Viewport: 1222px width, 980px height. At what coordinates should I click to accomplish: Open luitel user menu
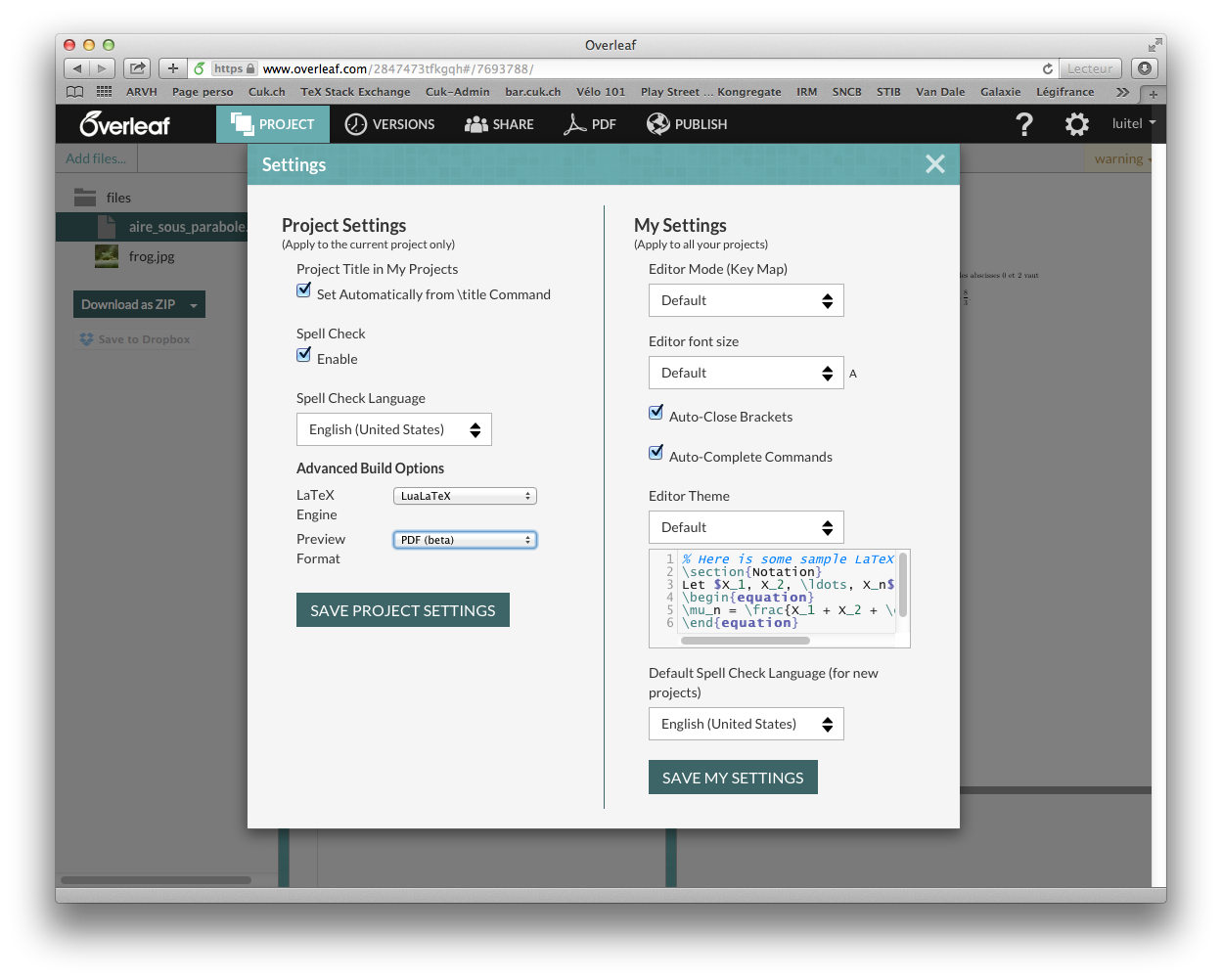click(1134, 123)
